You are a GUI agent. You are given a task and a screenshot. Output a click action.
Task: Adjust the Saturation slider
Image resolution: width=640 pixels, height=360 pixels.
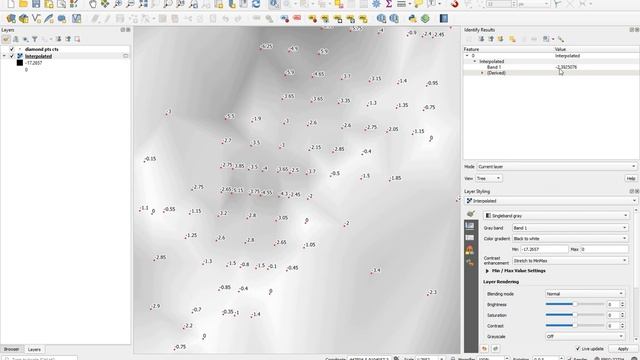coord(574,315)
